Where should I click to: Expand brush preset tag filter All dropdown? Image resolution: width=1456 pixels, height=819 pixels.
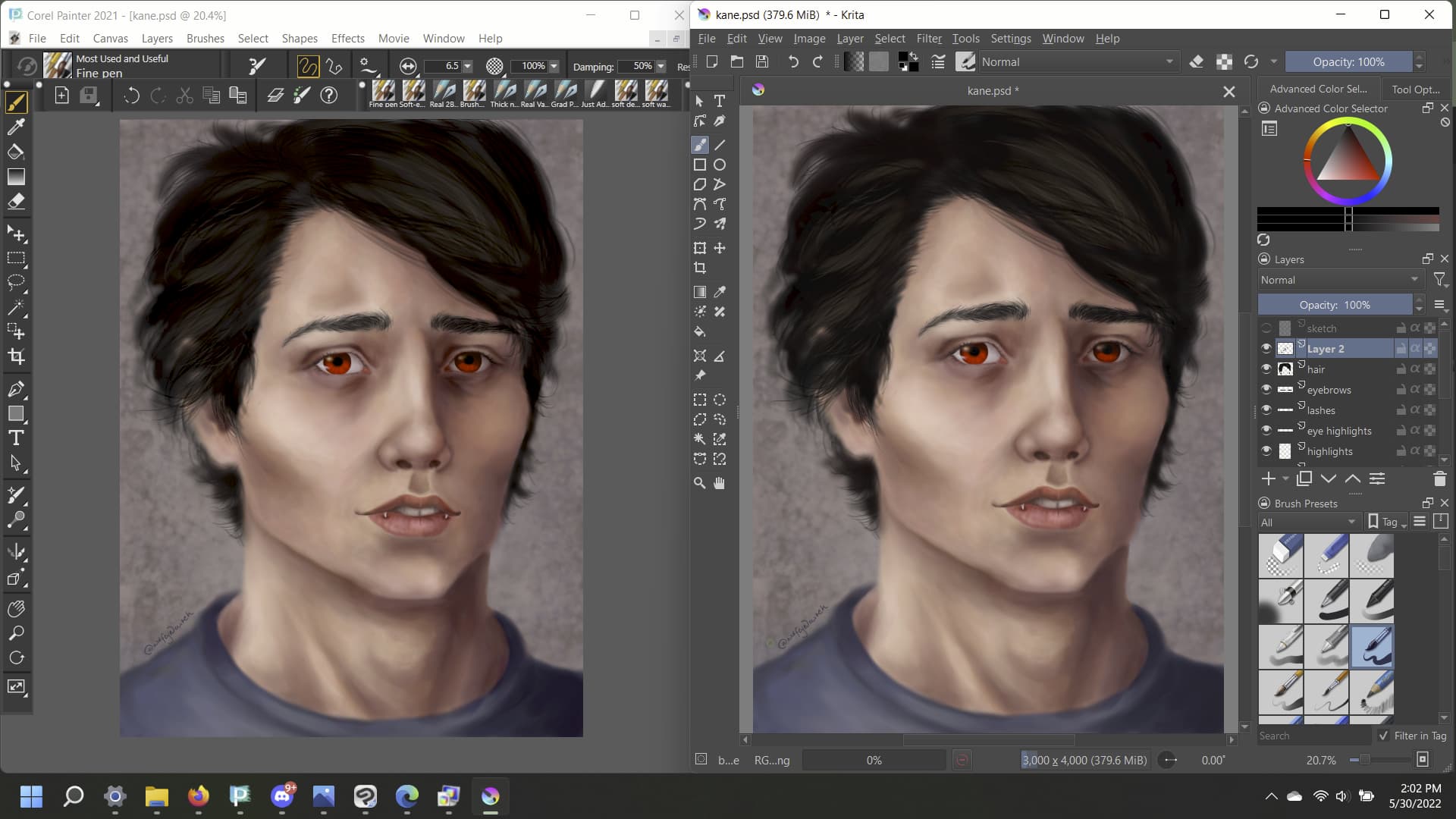click(1308, 522)
